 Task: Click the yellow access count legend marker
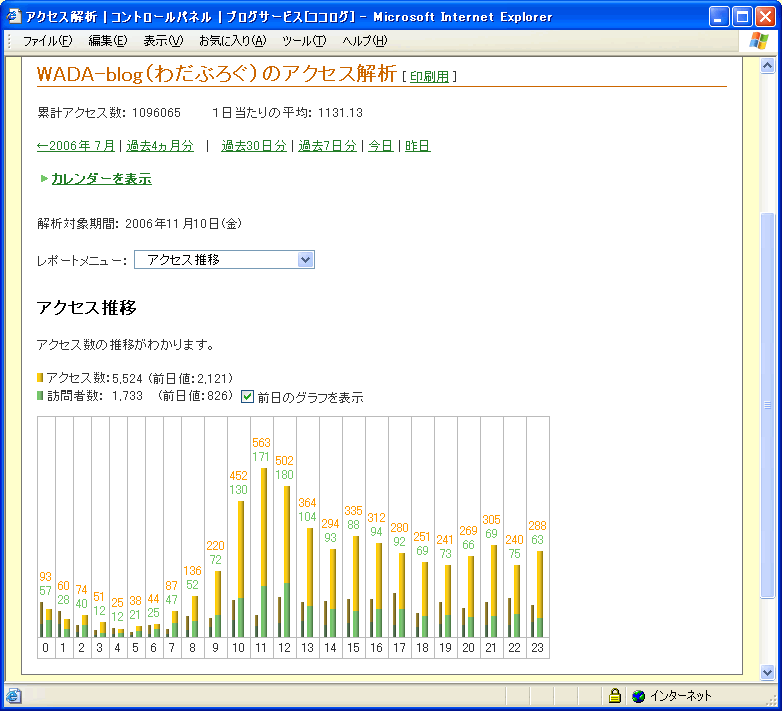coord(40,378)
